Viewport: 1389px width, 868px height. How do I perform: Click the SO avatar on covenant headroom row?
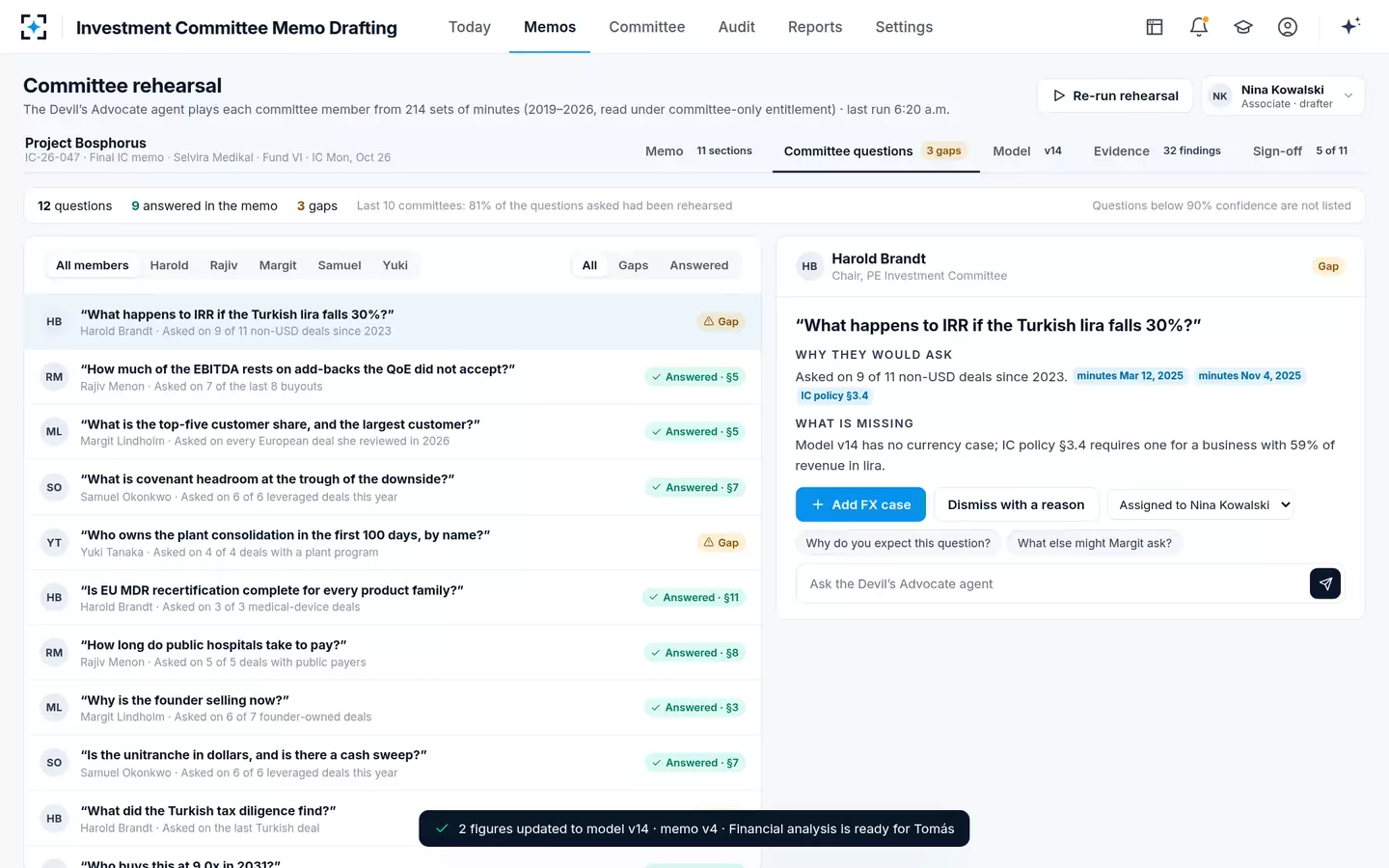click(x=54, y=487)
